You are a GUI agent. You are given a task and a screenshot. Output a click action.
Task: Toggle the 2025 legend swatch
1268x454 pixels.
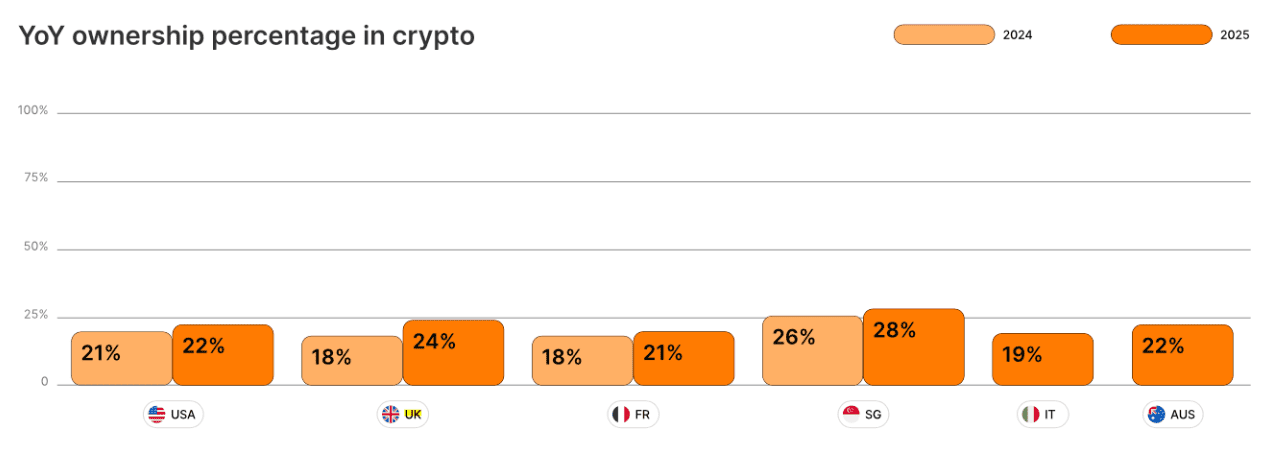[x=1161, y=35]
